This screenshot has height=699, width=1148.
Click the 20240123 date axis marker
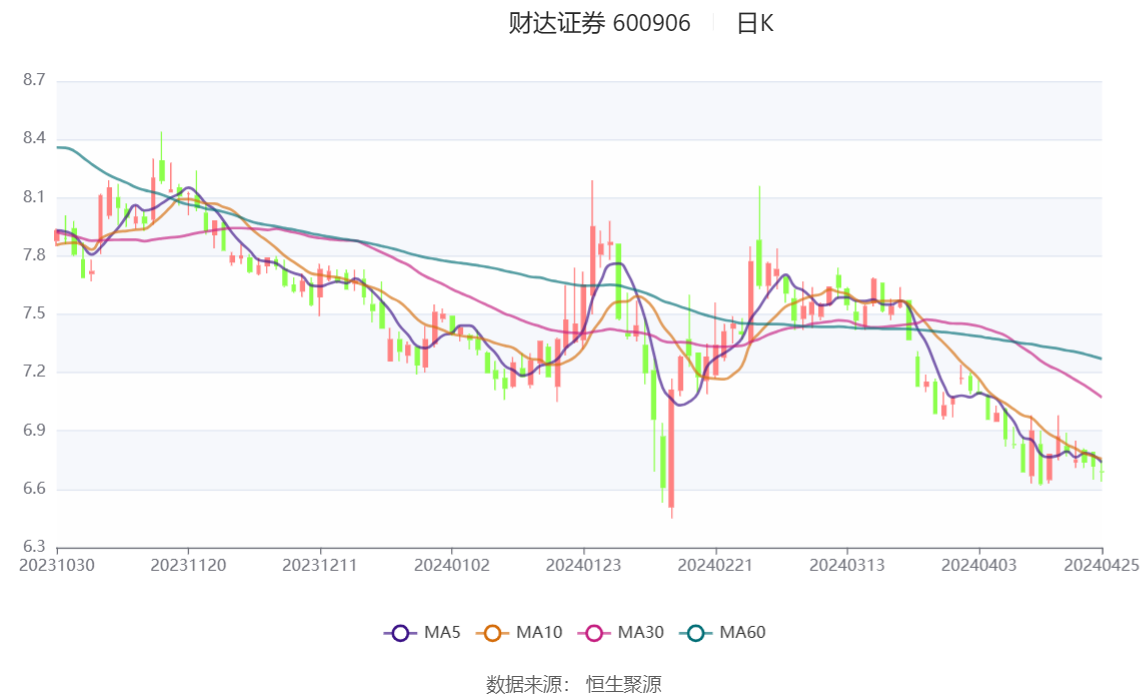point(584,565)
